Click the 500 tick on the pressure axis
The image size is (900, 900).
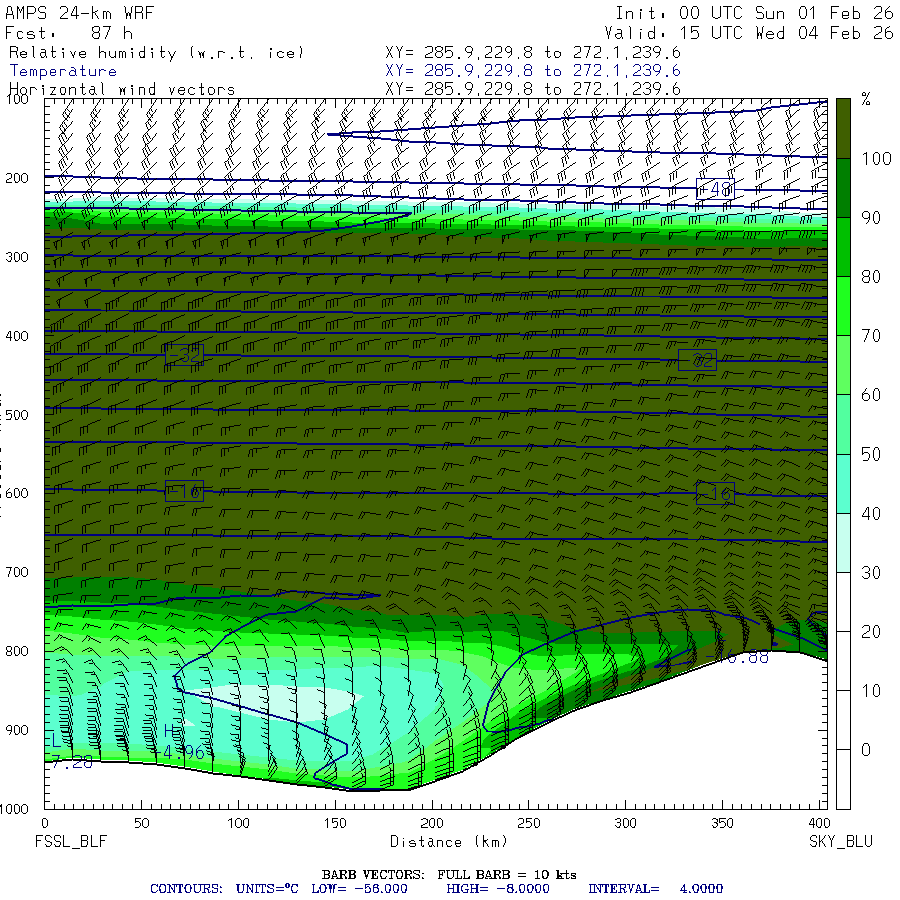pos(17,415)
